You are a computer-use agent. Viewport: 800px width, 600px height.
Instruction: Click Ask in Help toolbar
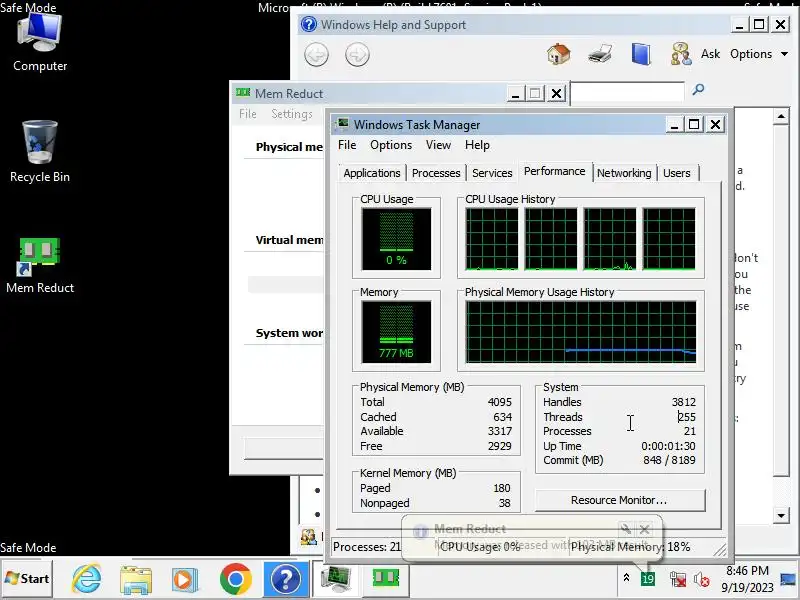pos(710,54)
